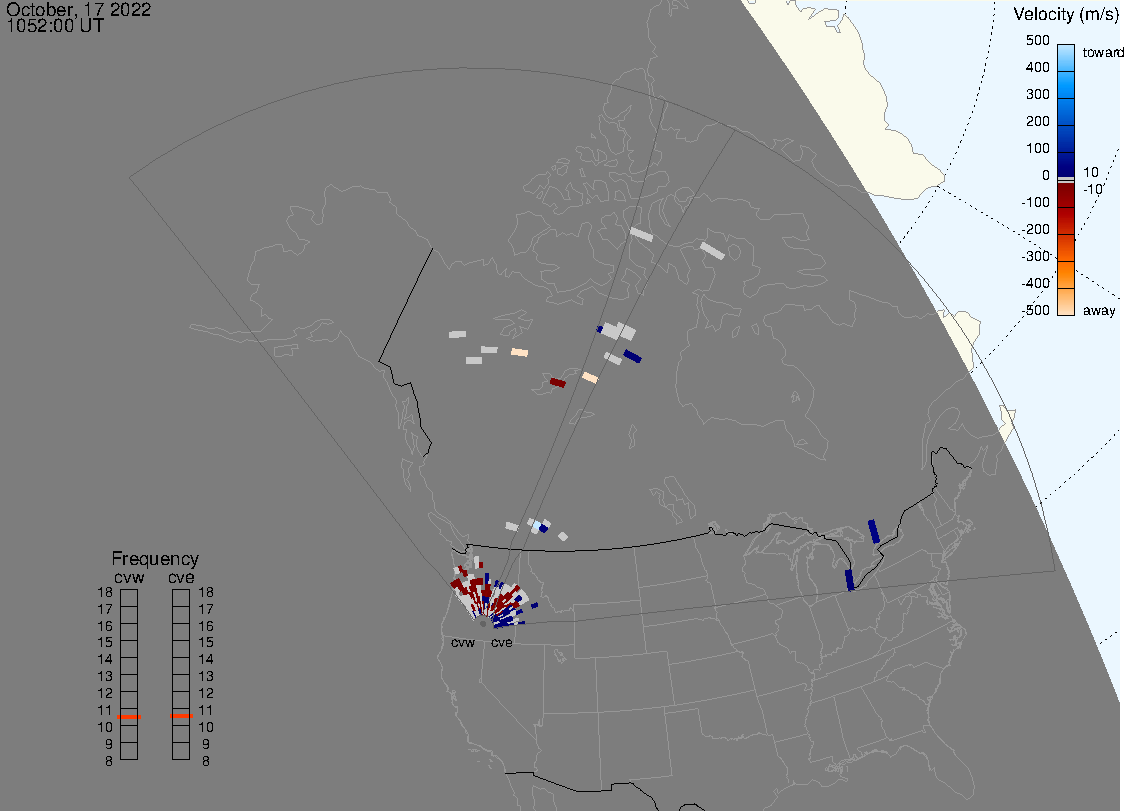Select the 100 tick on velocity scale

coord(1037,148)
